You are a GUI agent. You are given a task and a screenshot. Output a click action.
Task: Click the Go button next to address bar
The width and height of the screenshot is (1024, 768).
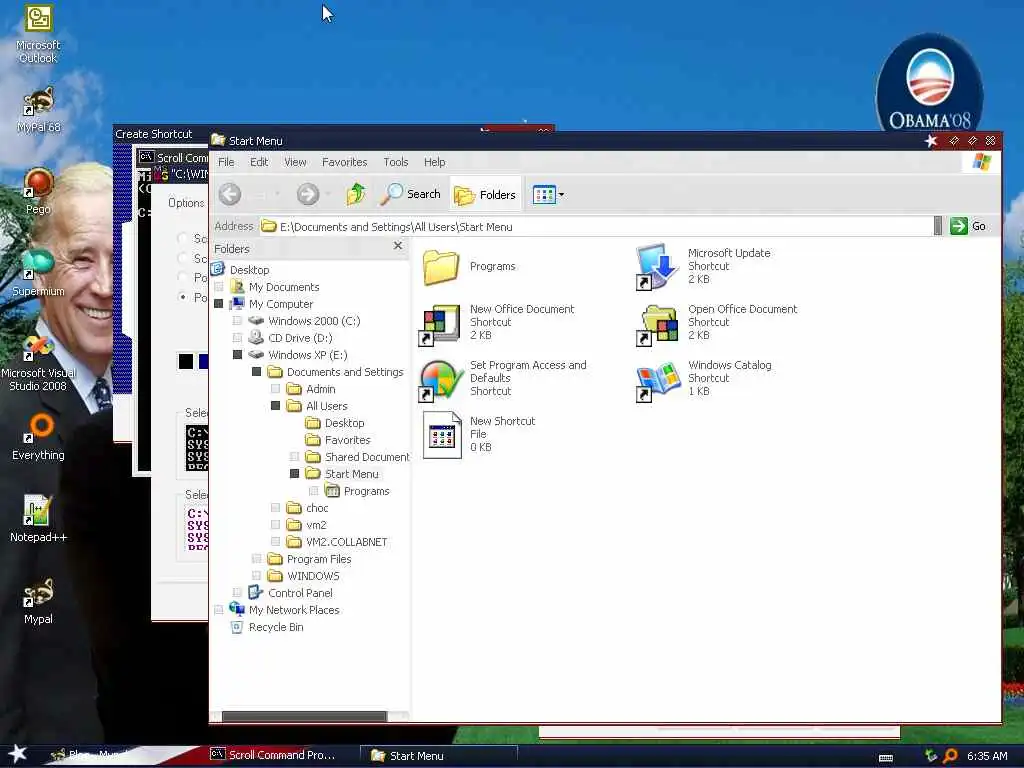(968, 226)
